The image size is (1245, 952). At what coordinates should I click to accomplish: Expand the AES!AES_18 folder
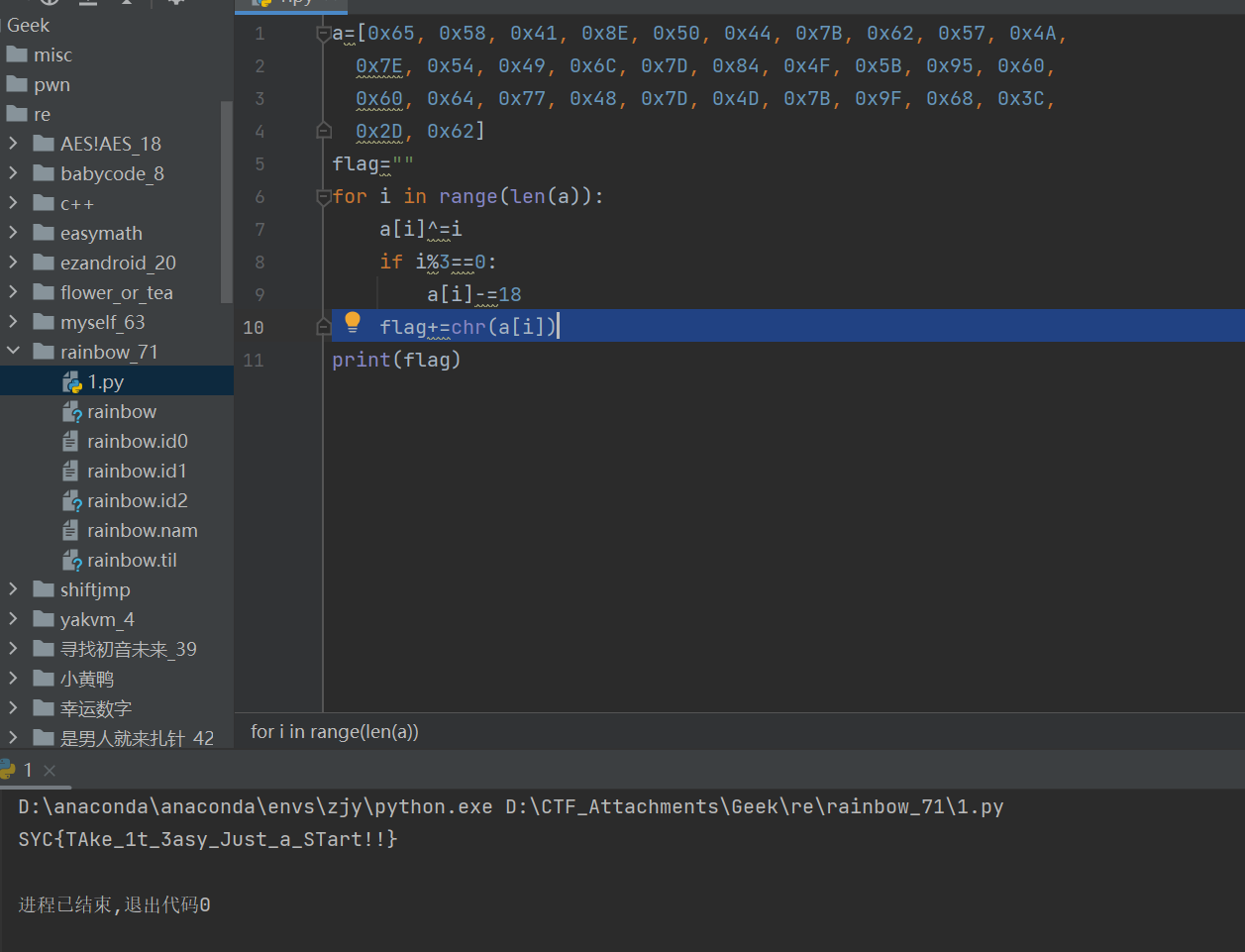tap(13, 144)
